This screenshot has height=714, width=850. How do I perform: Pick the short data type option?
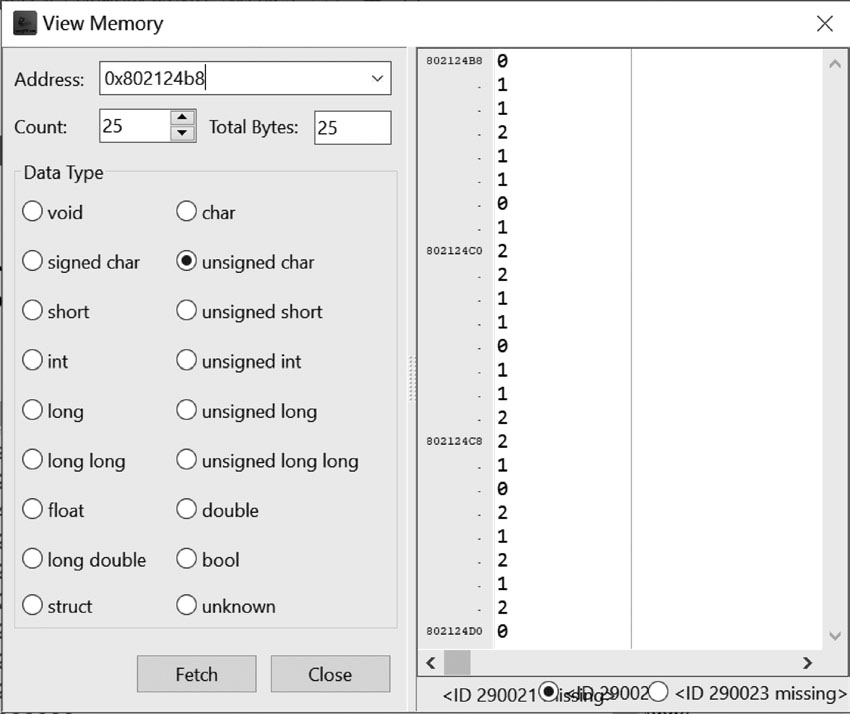coord(32,311)
